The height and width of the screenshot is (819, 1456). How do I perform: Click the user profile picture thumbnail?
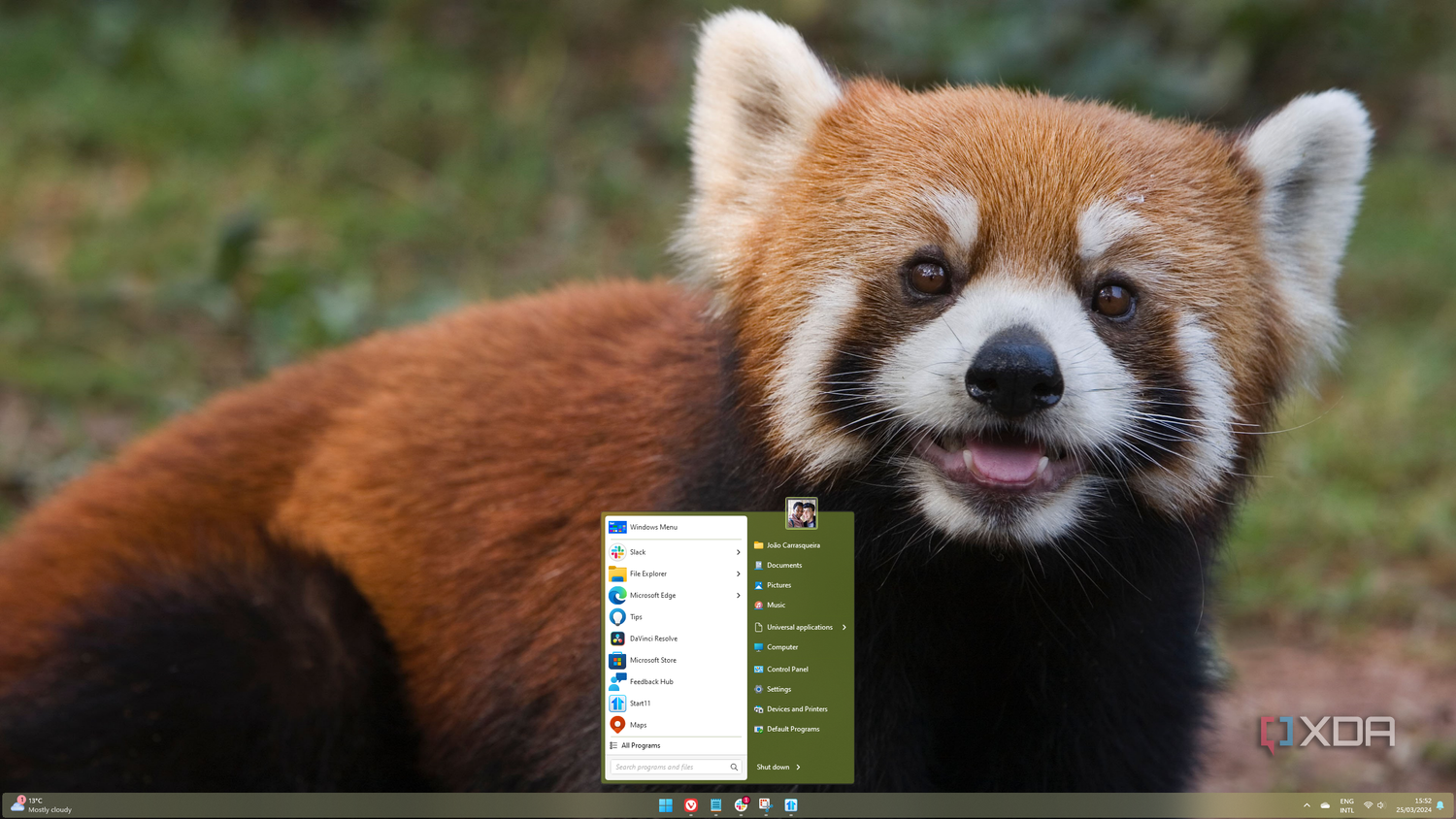pos(802,513)
